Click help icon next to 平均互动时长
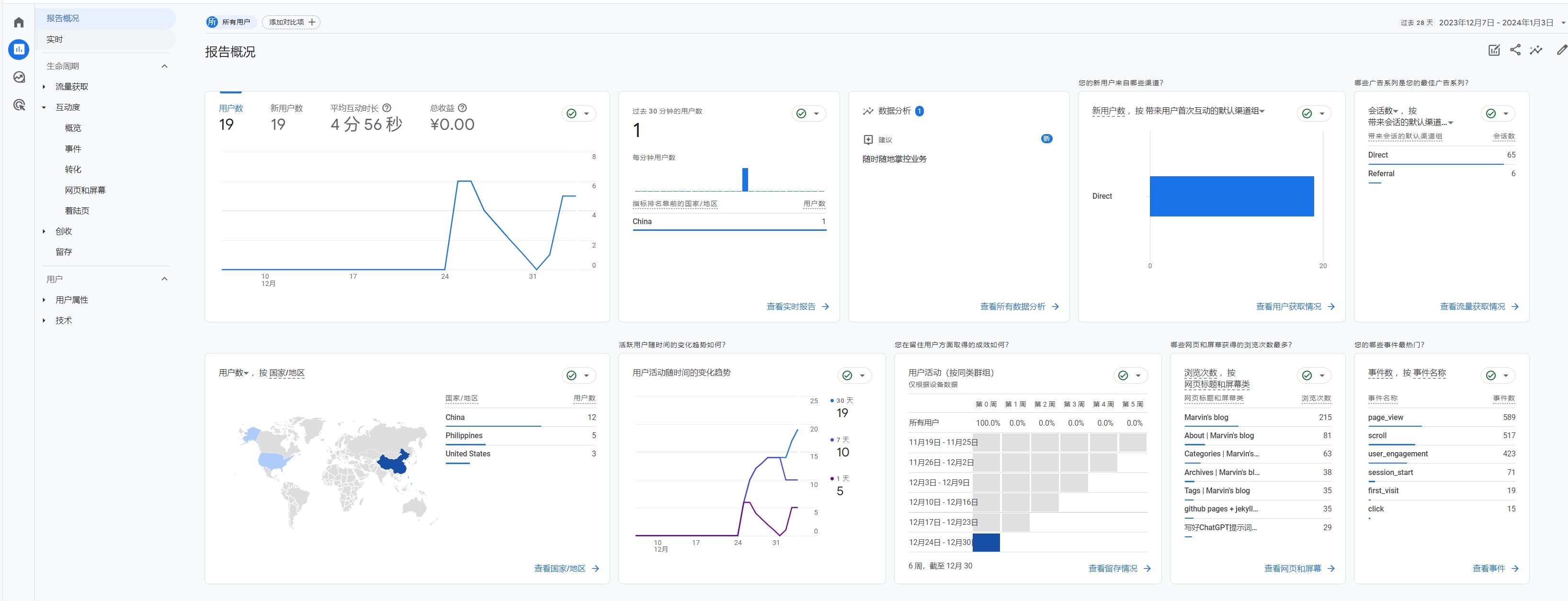Viewport: 1568px width, 601px height. (386, 108)
